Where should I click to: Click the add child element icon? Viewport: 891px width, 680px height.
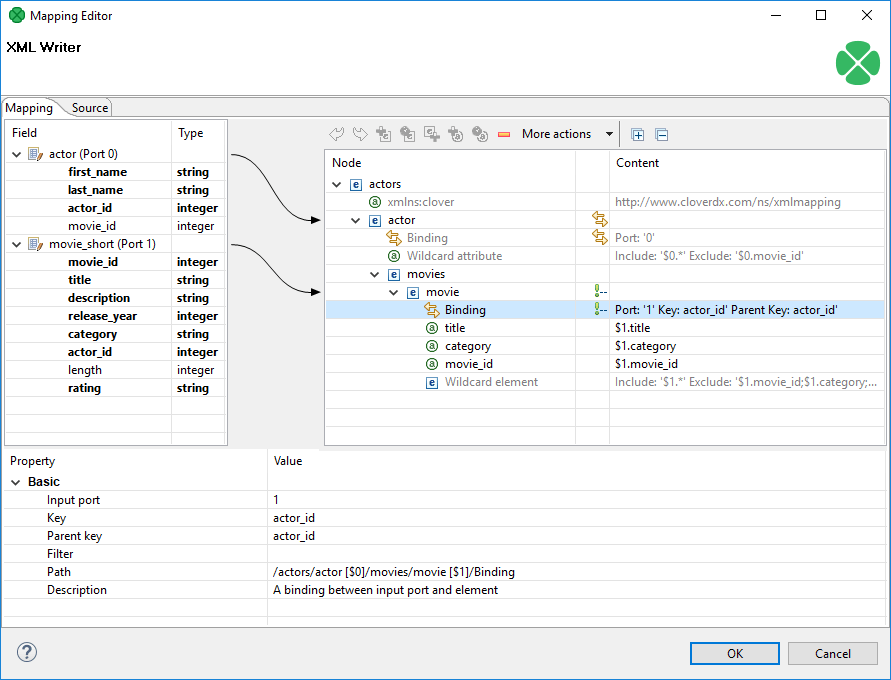click(x=384, y=134)
